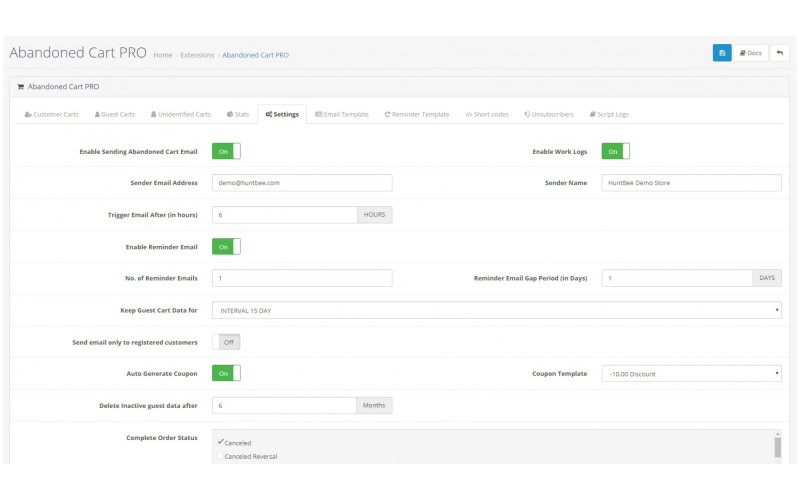This screenshot has width=800, height=500.
Task: Enable Send email only to registered customers
Action: pyautogui.click(x=227, y=342)
